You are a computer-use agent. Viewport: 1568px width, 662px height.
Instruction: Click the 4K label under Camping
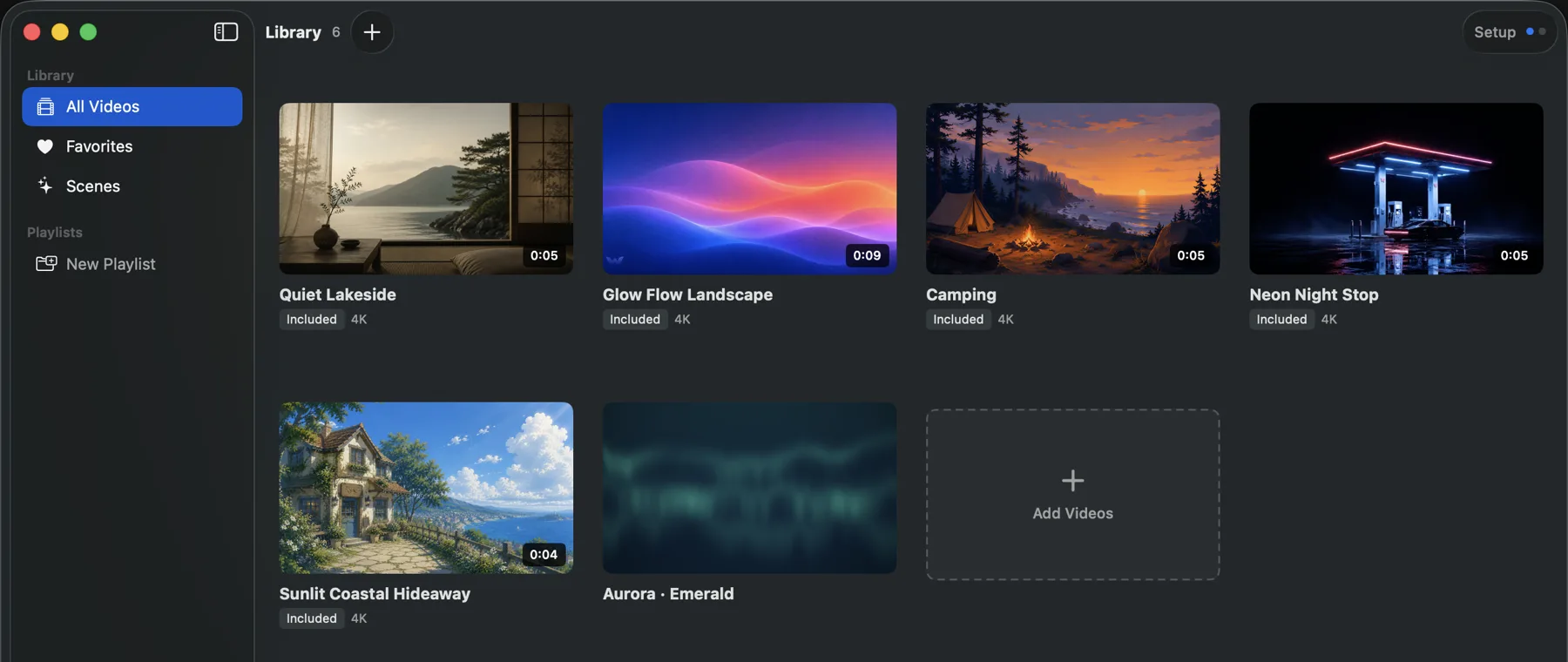(1005, 320)
